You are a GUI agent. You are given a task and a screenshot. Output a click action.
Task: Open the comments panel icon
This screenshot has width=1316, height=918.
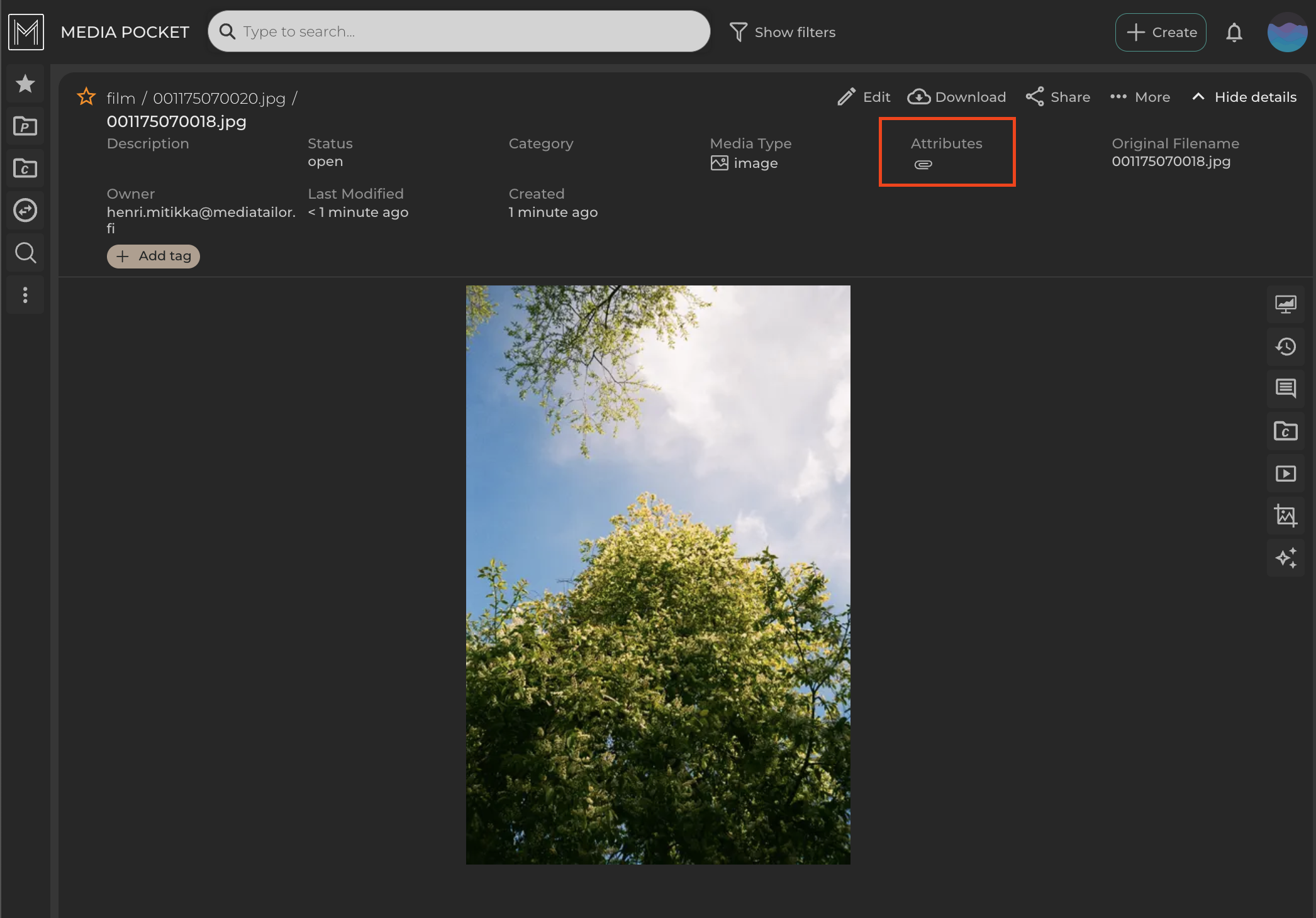(1285, 389)
